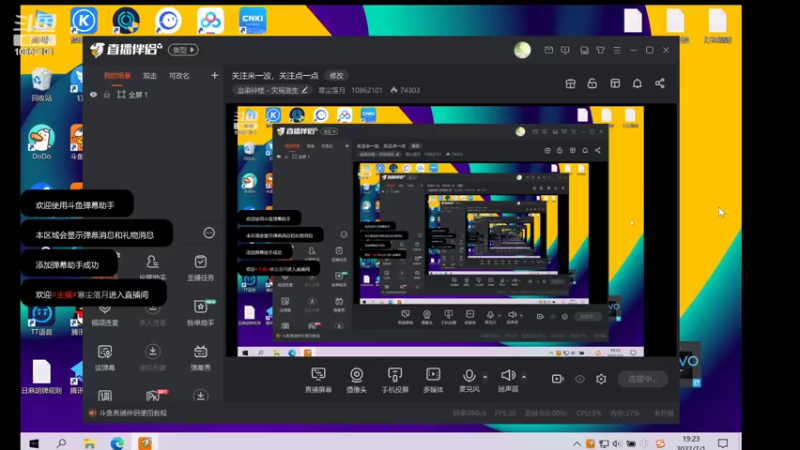This screenshot has height=450, width=800.
Task: Open the 词 teleprompter tool icon
Action: pos(105,395)
